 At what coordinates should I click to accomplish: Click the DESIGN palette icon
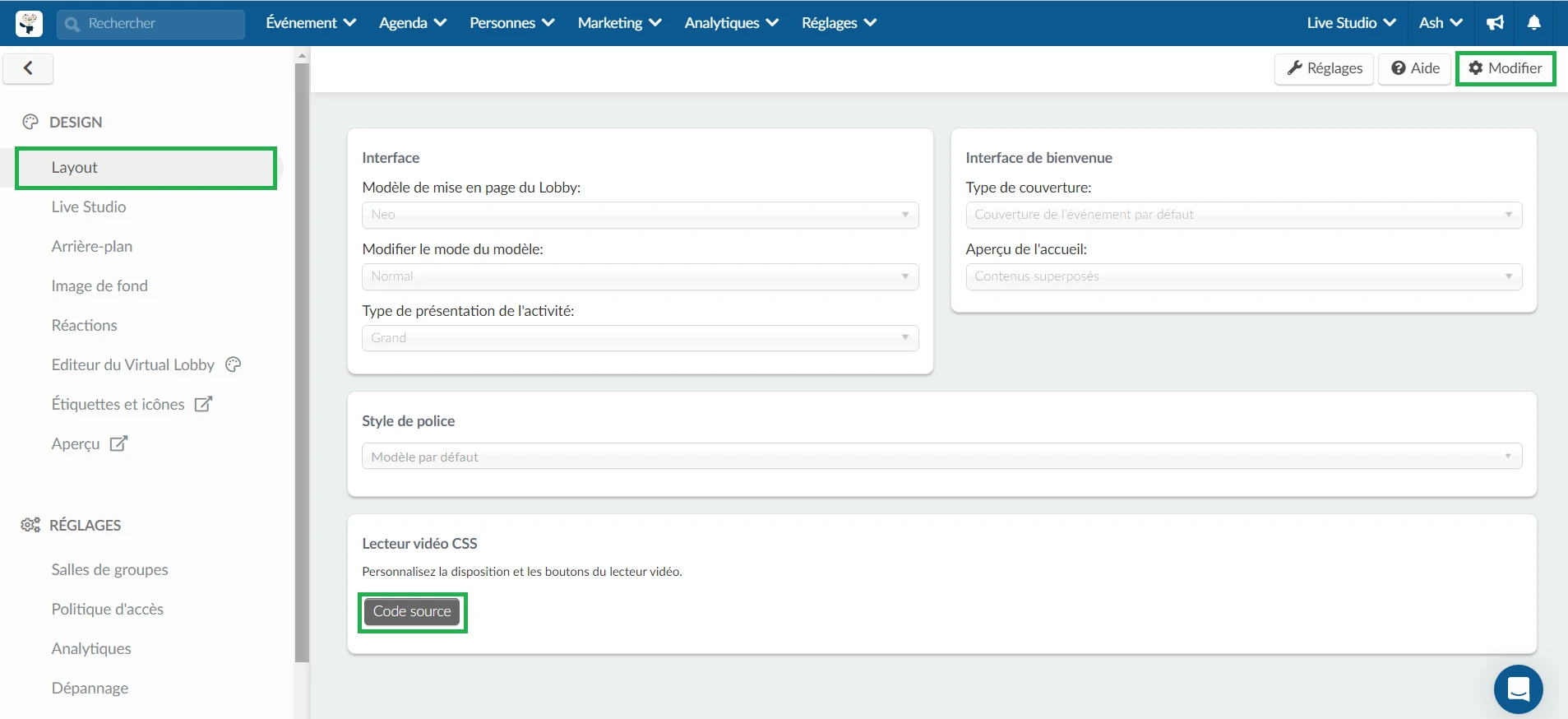(30, 122)
